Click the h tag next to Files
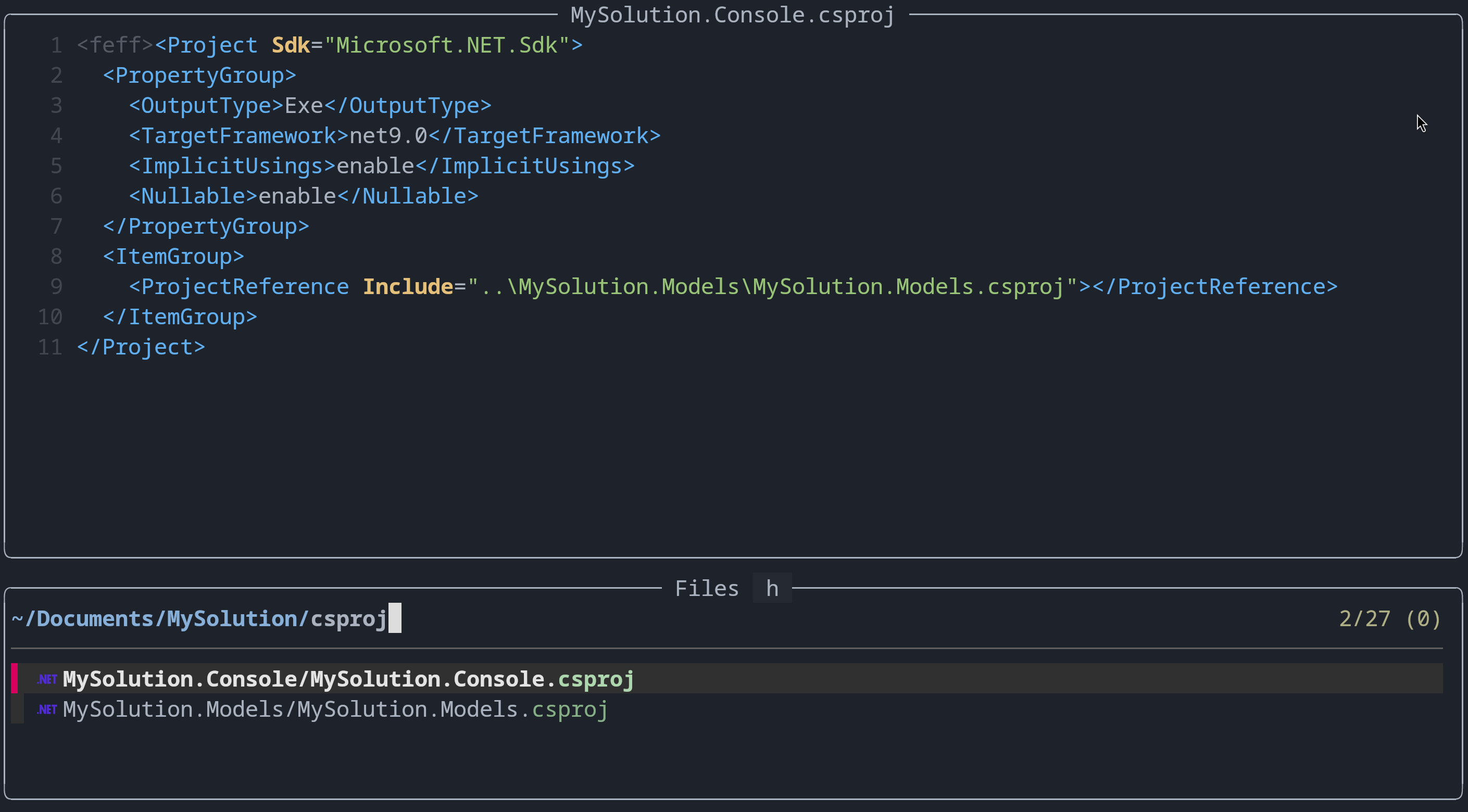Screen dimensions: 1468x812 click(x=772, y=588)
